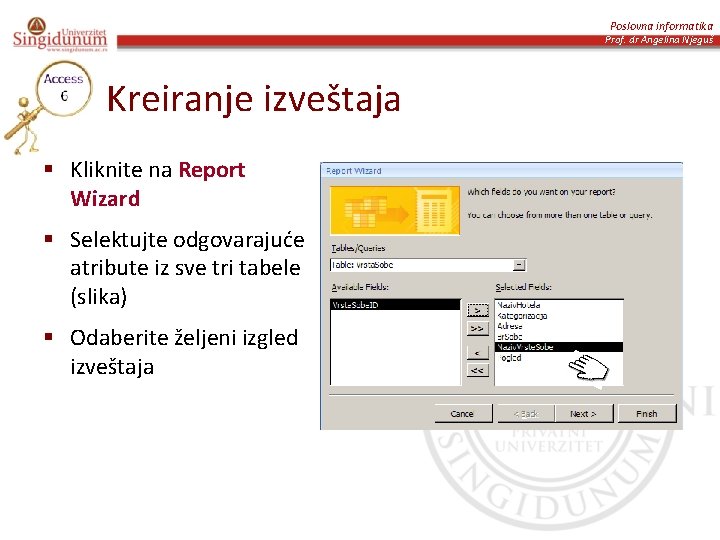Select Kategorizacija in Selected Fields list
Screen dimensions: 720x540
point(559,315)
